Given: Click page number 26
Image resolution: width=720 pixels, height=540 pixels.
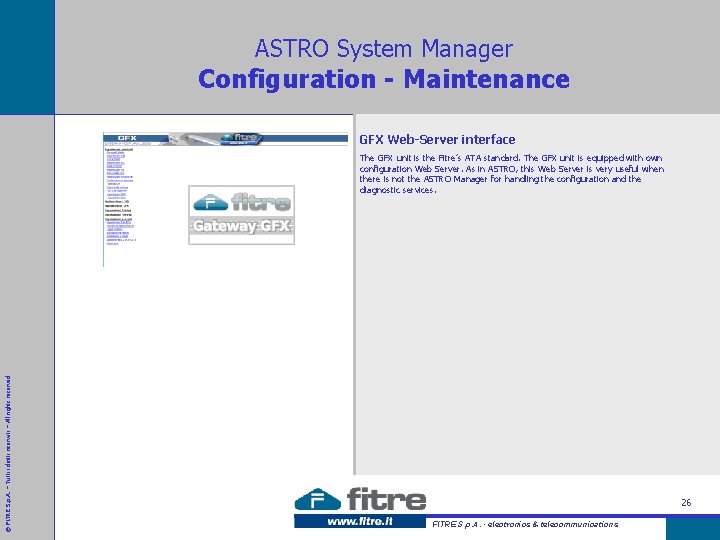Looking at the screenshot, I should pos(686,502).
